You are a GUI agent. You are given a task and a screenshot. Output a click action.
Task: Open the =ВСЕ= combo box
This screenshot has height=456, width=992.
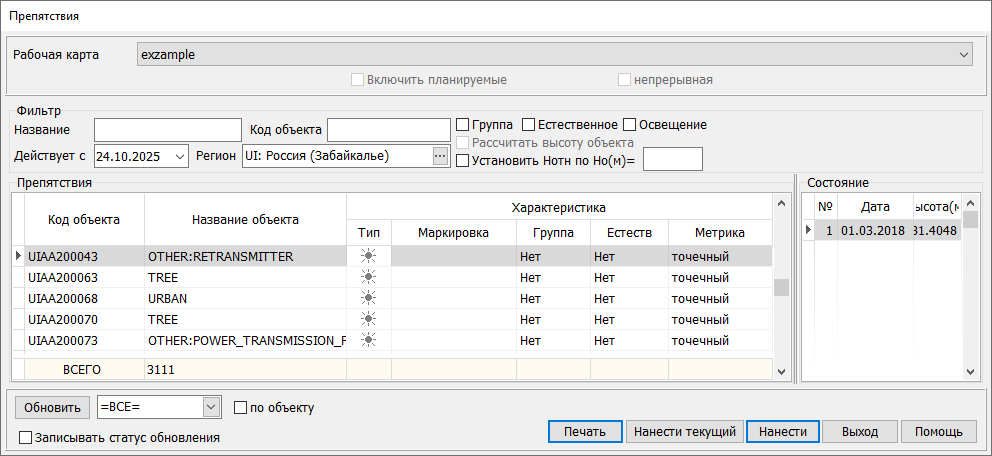click(x=210, y=407)
